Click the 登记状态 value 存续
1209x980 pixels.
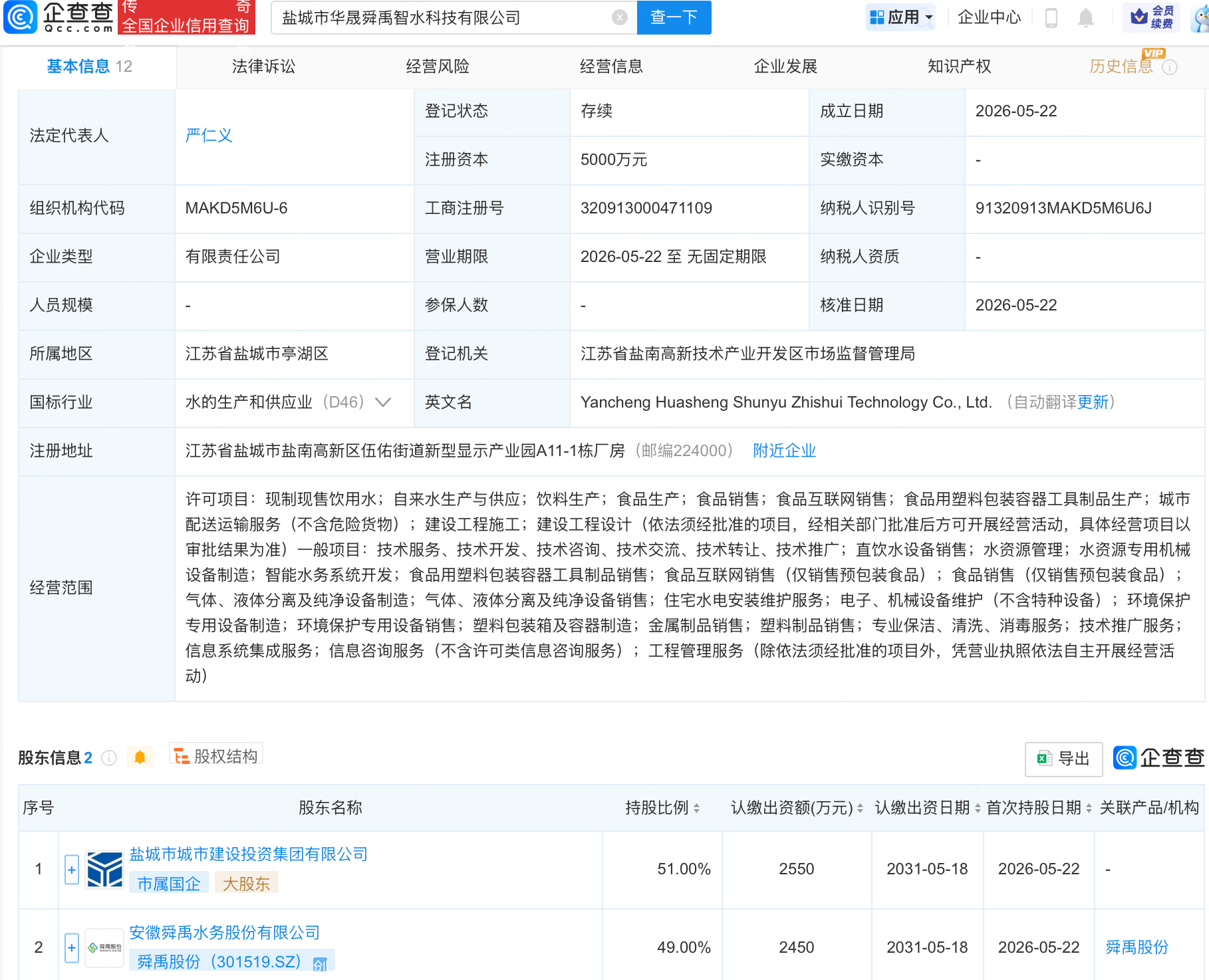[596, 111]
